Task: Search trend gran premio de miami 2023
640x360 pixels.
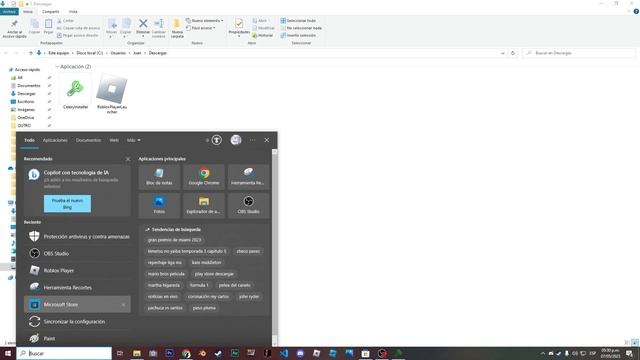Action: click(174, 240)
